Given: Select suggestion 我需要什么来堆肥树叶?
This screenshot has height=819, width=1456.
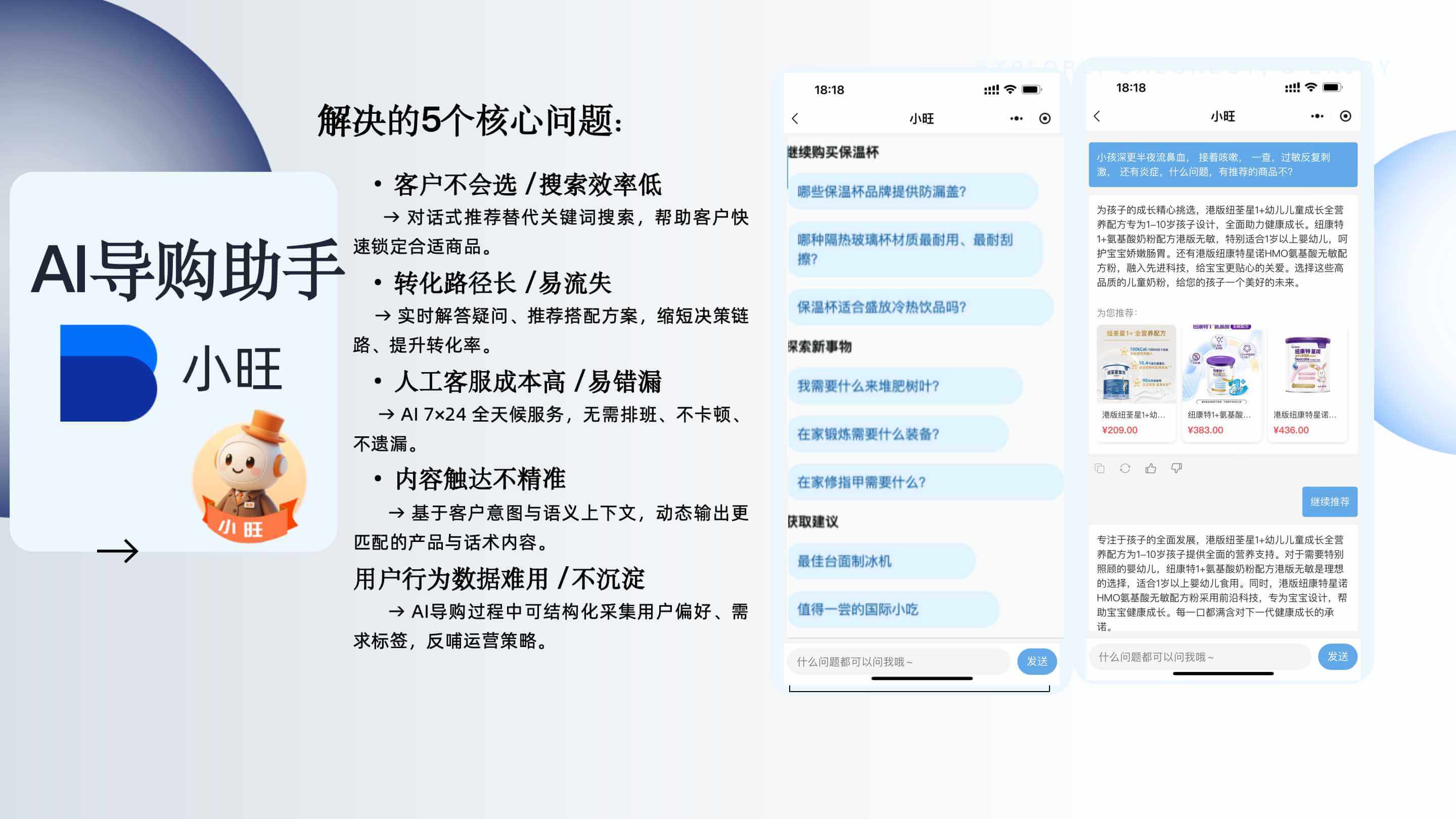Looking at the screenshot, I should pos(905,386).
